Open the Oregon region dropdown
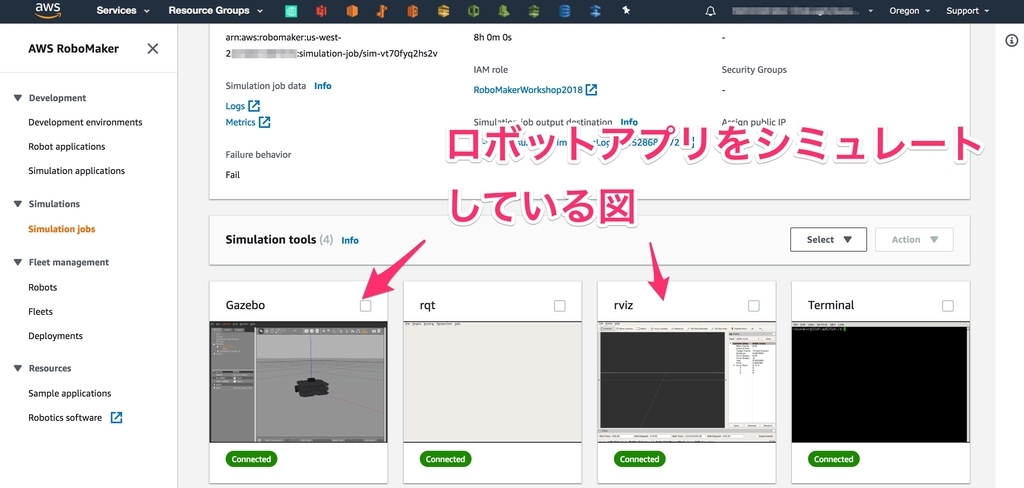Screen dimensions: 1024x488 coord(909,11)
